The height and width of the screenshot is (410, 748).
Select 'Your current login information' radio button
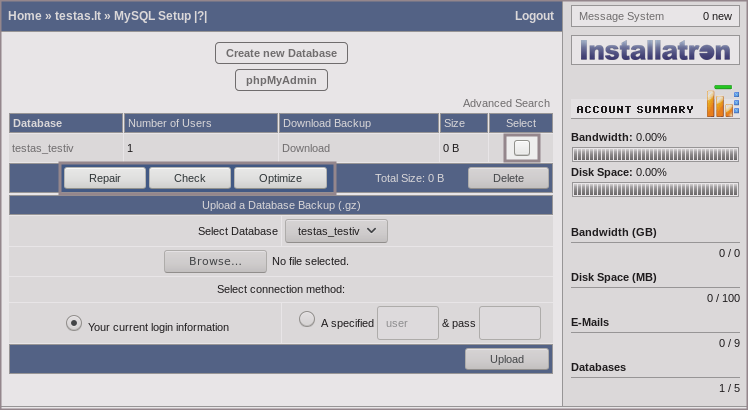(74, 323)
